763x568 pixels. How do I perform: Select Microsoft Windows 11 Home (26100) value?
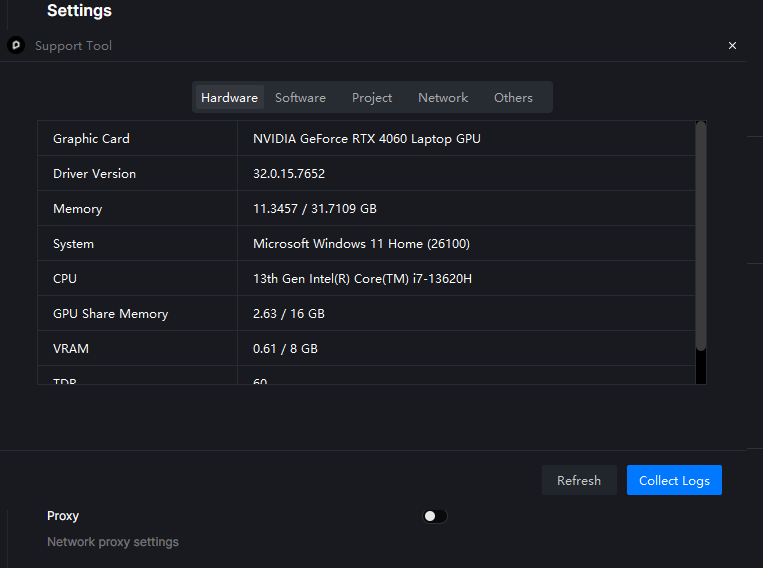pyautogui.click(x=362, y=244)
